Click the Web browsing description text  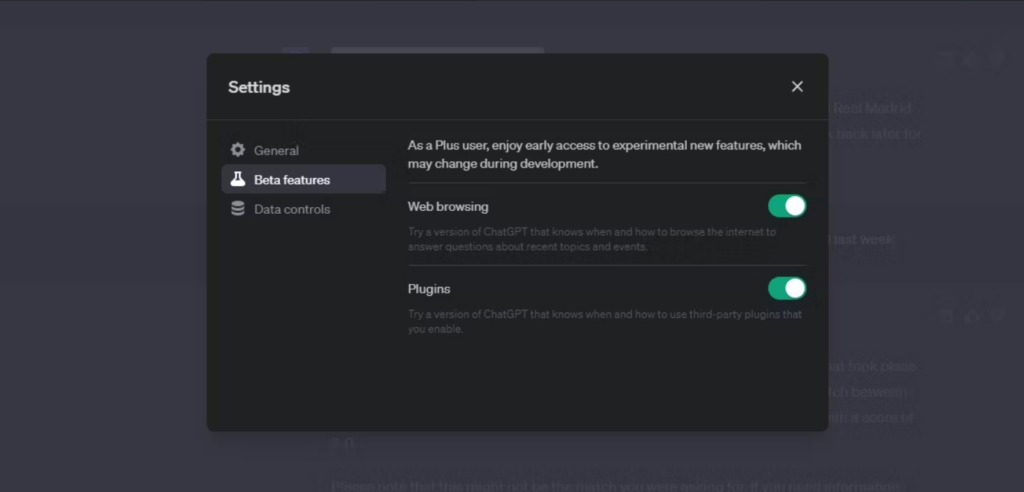[x=590, y=239]
